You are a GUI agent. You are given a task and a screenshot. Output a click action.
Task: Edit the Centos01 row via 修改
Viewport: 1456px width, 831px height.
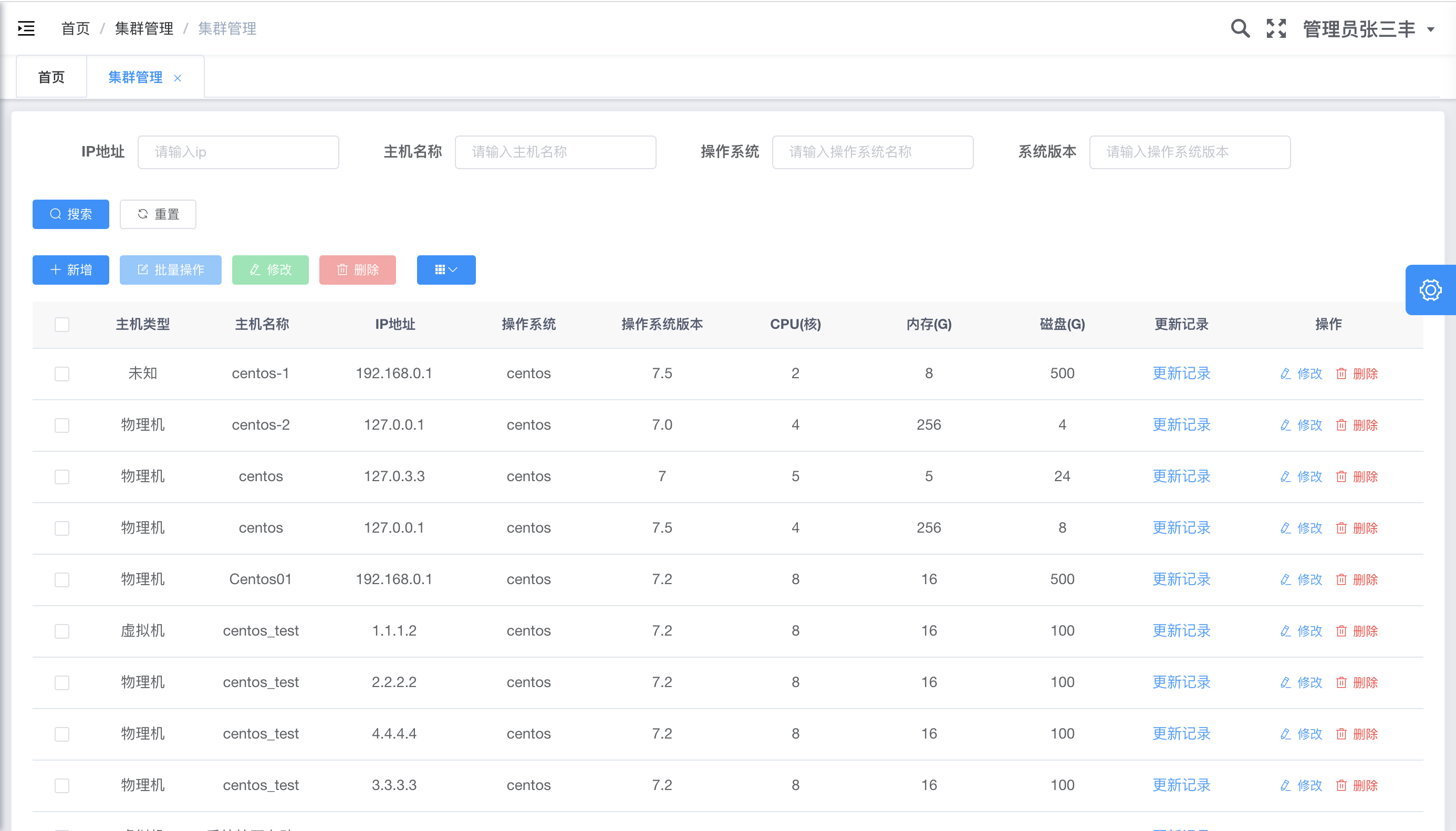[x=1301, y=580]
